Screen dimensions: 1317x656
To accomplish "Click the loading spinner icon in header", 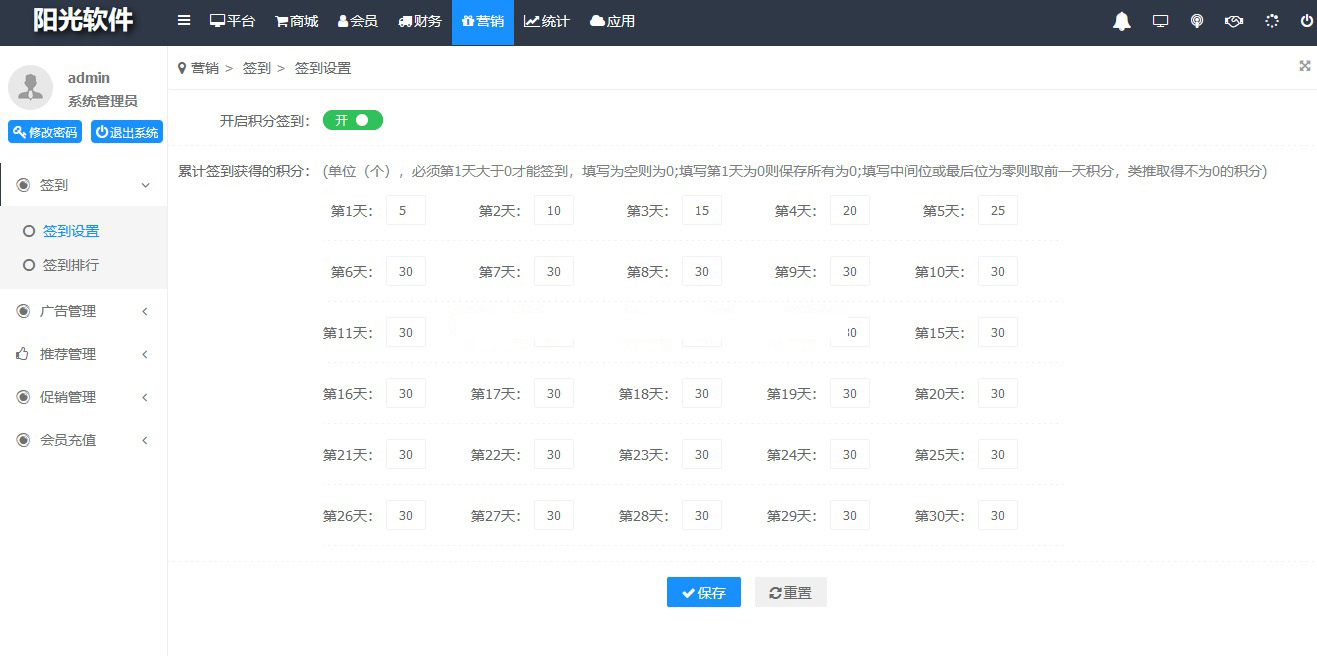I will pyautogui.click(x=1271, y=21).
